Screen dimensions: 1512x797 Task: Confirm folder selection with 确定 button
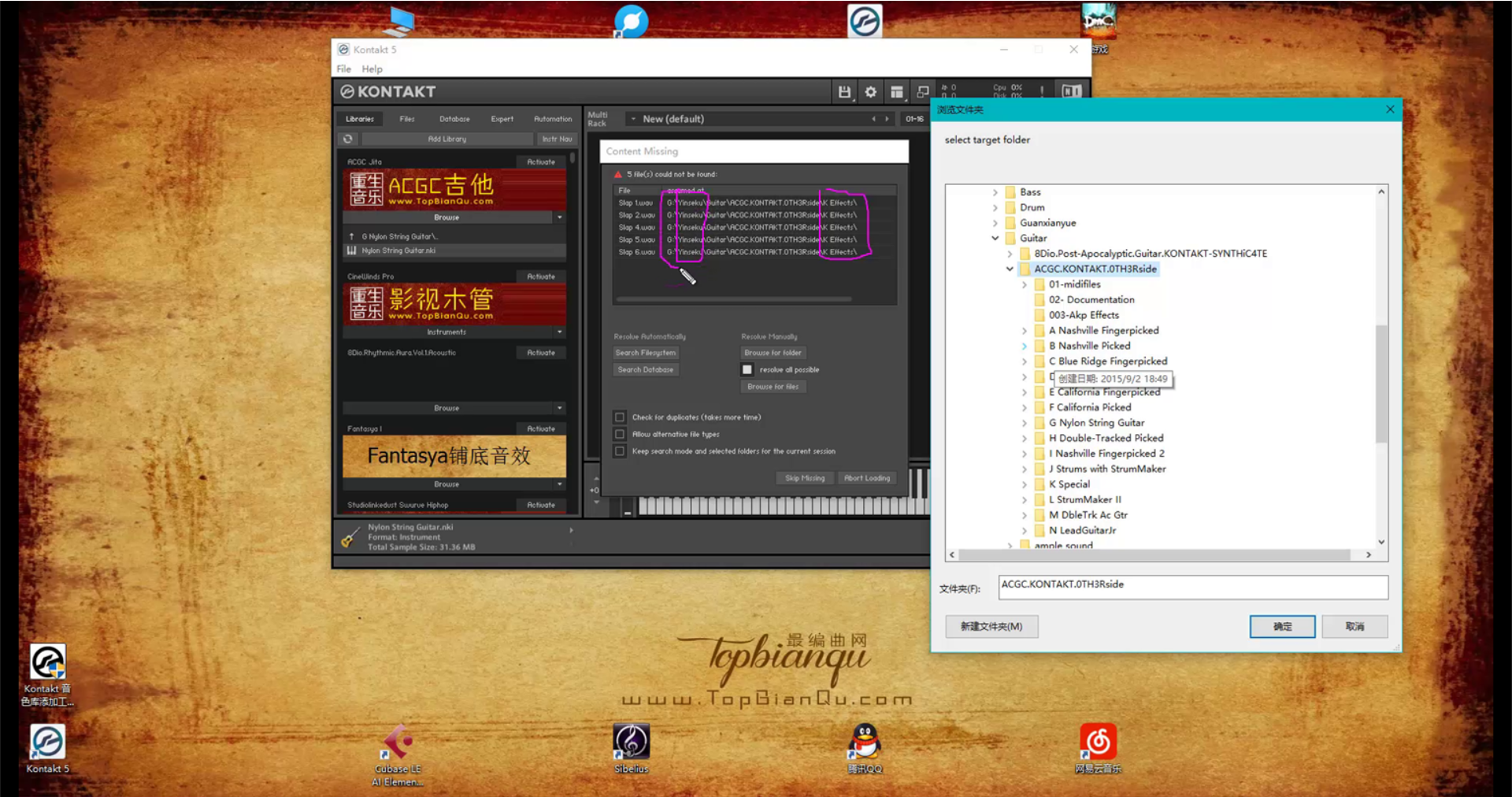[x=1282, y=627]
